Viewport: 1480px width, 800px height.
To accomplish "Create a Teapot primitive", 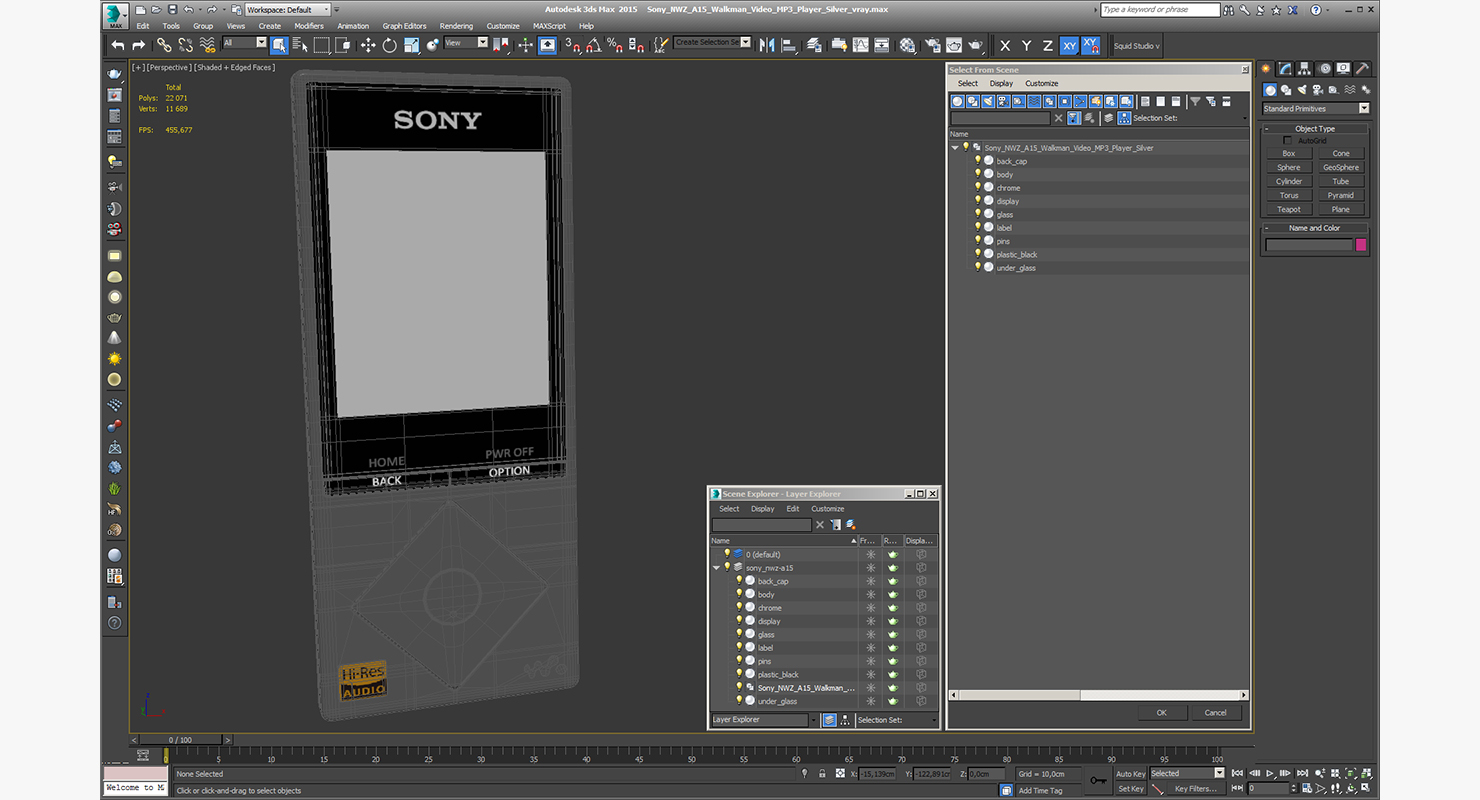I will tap(1289, 209).
